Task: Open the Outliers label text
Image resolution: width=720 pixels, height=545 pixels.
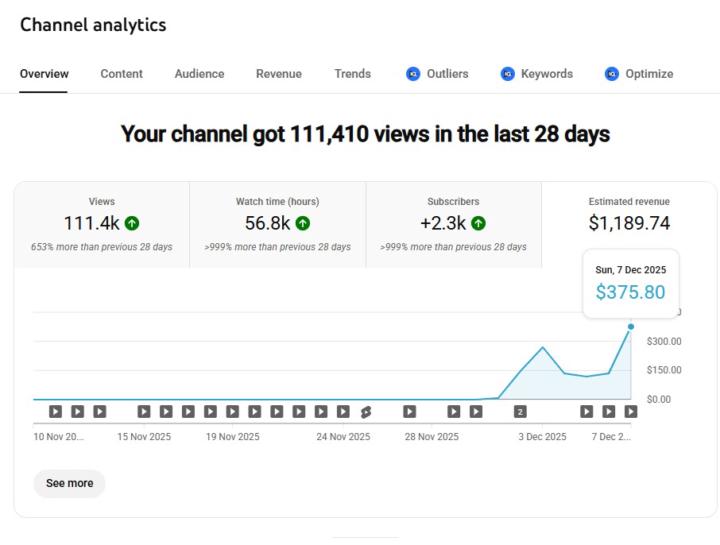Action: (x=448, y=74)
